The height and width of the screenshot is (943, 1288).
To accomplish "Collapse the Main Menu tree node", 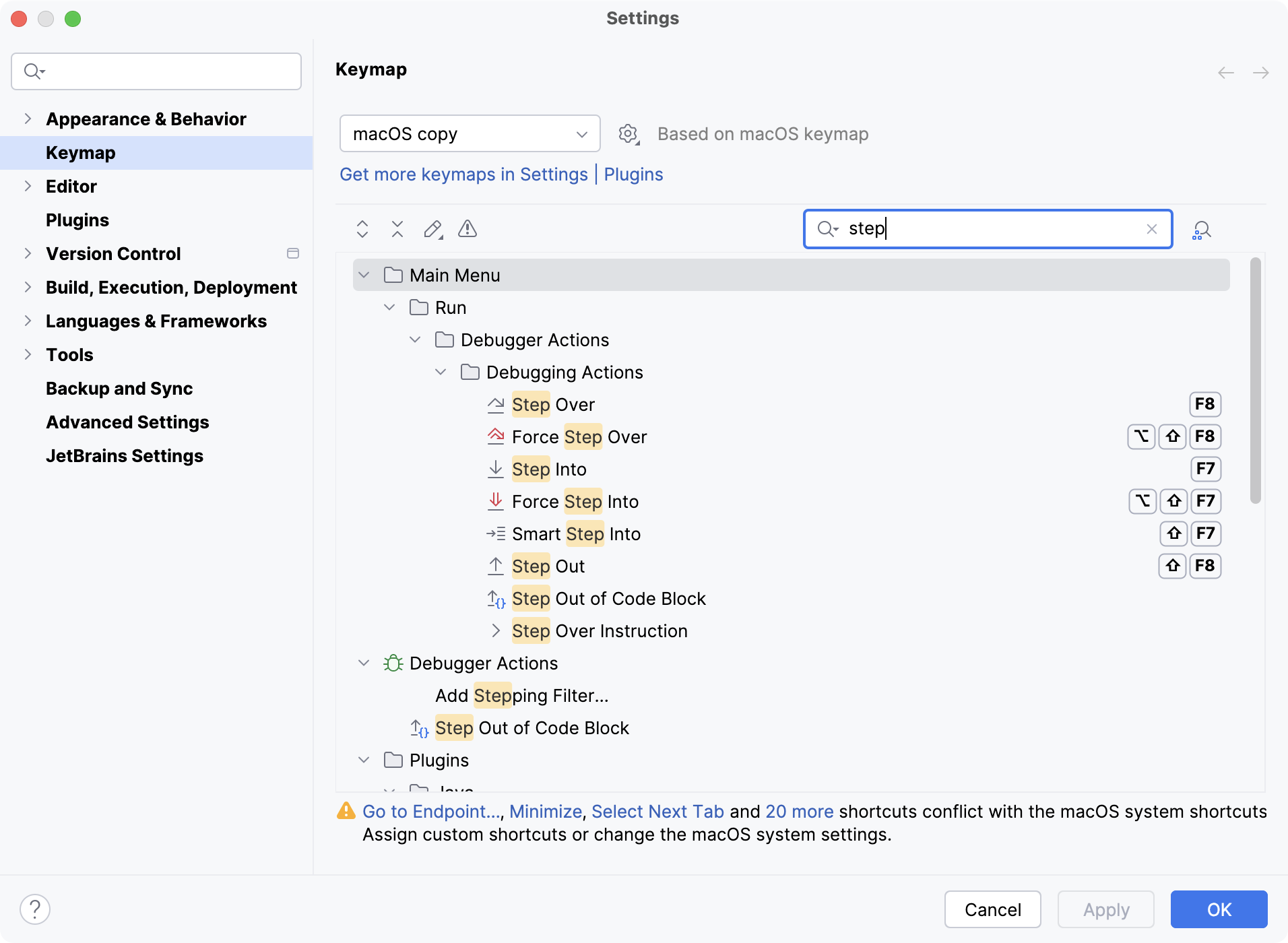I will [364, 275].
